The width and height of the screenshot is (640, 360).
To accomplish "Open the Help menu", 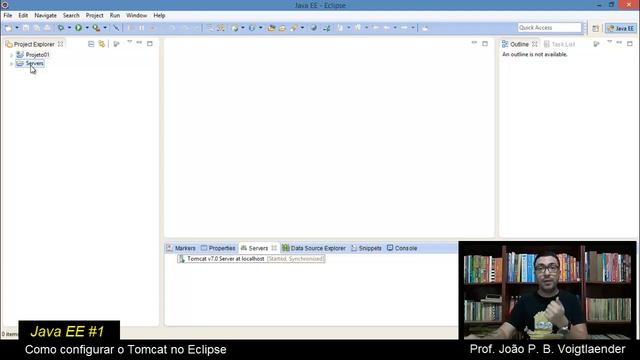I will (159, 16).
